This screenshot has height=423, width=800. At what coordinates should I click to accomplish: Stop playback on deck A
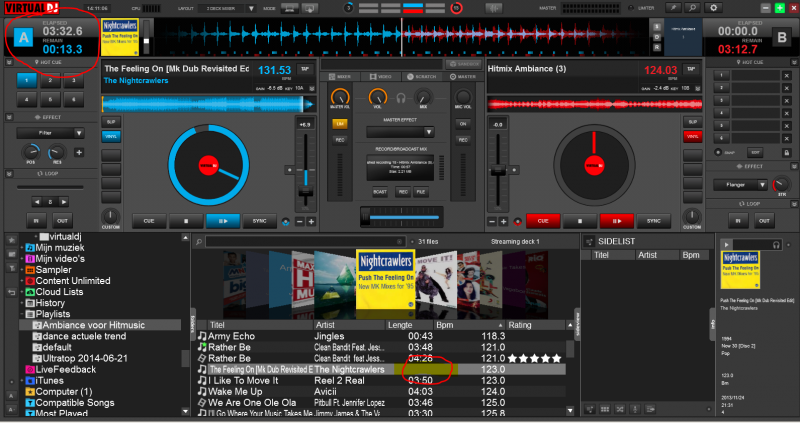coord(186,221)
